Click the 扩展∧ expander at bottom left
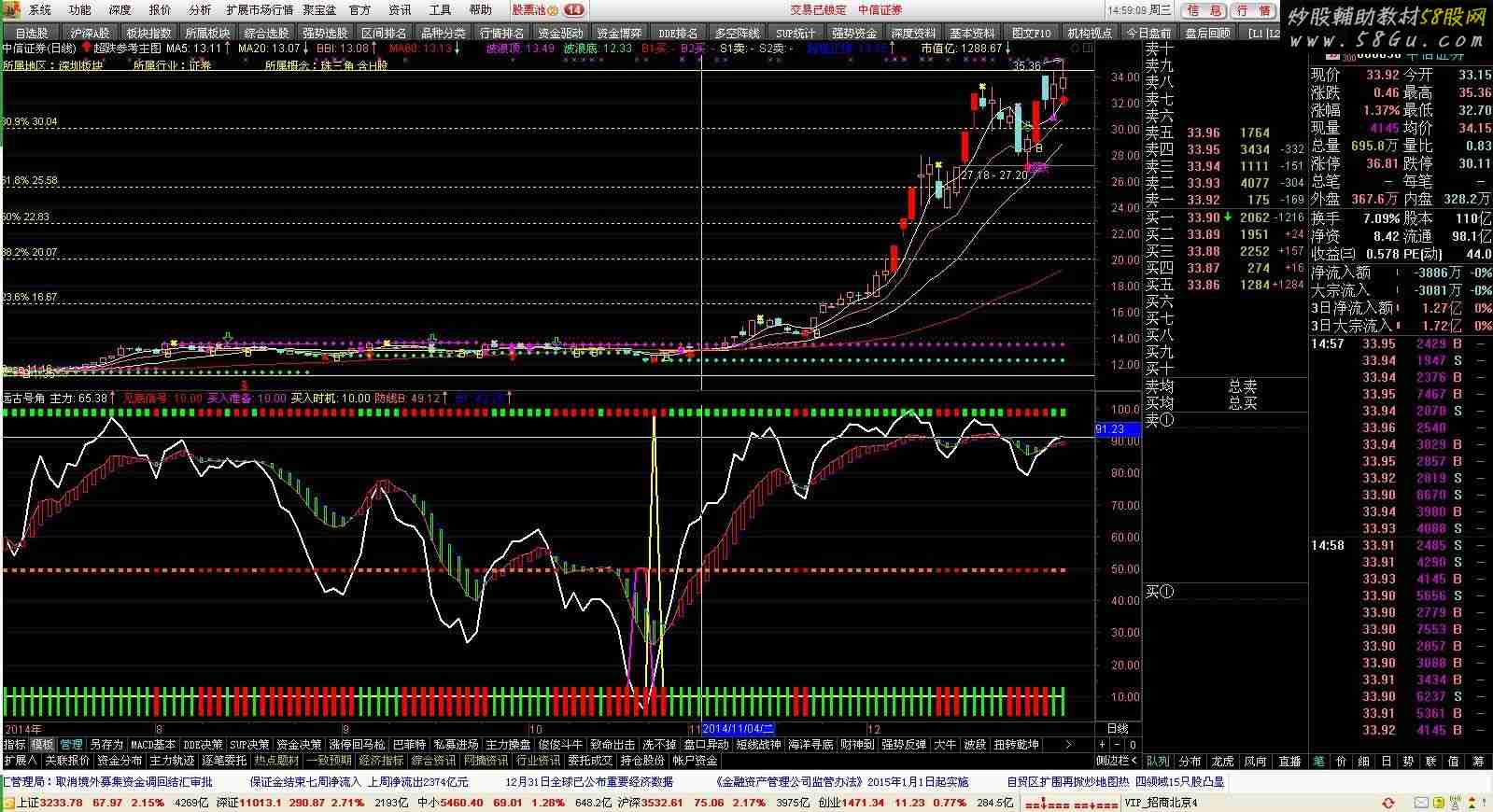Screen dimensions: 1493x812 21,761
